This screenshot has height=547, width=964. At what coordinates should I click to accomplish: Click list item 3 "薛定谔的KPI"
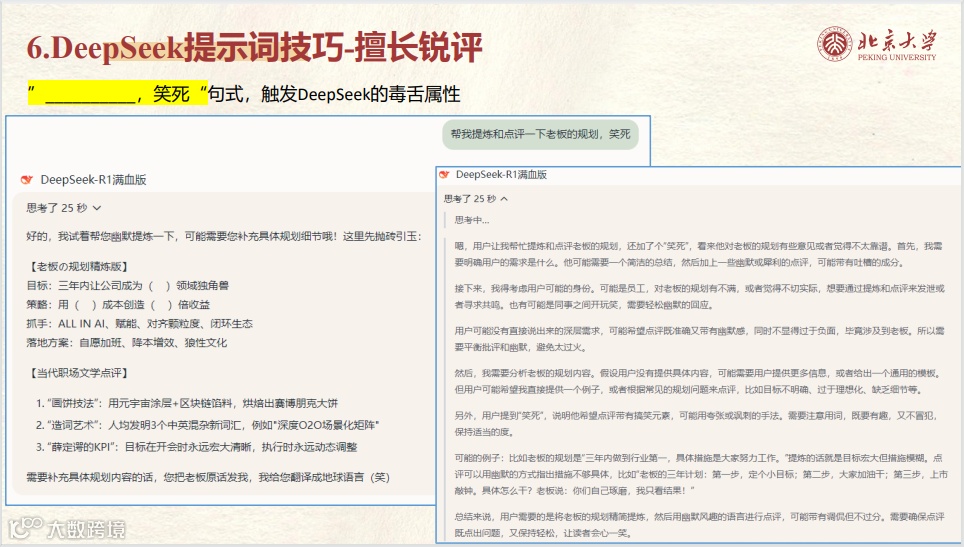(197, 447)
